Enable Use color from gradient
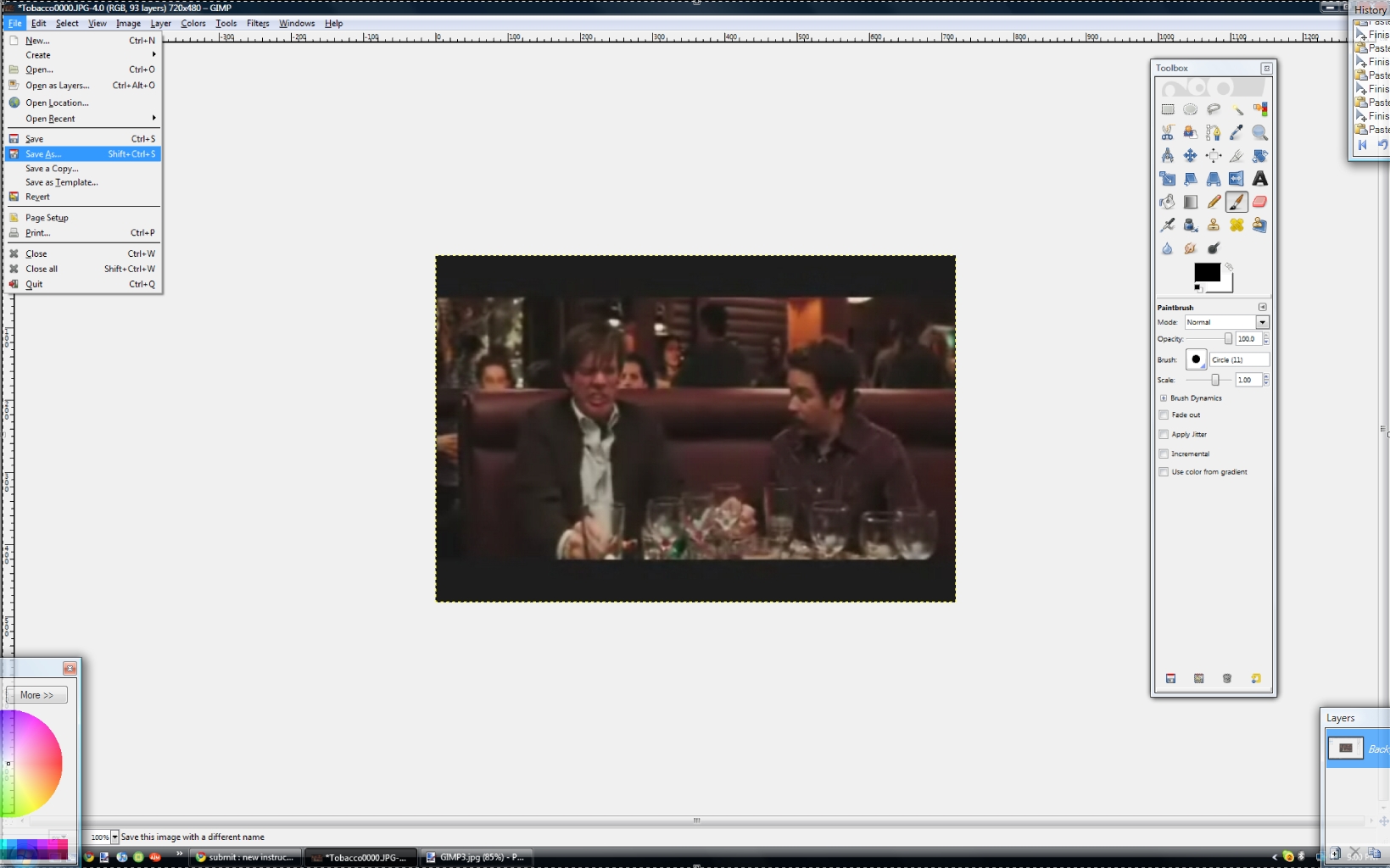The height and width of the screenshot is (868, 1390). coord(1164,472)
